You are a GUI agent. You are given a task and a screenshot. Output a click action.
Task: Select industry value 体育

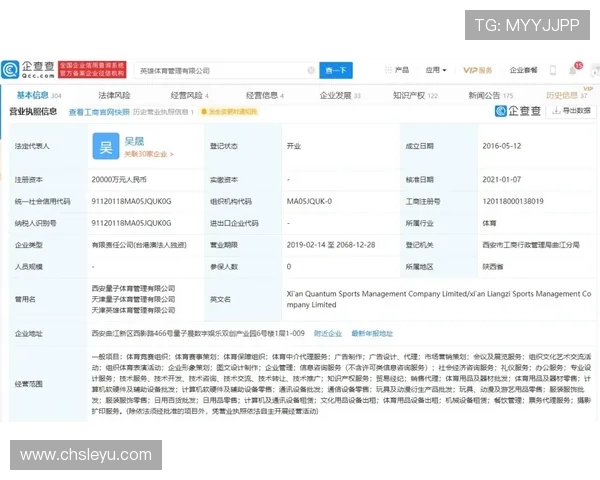[489, 223]
